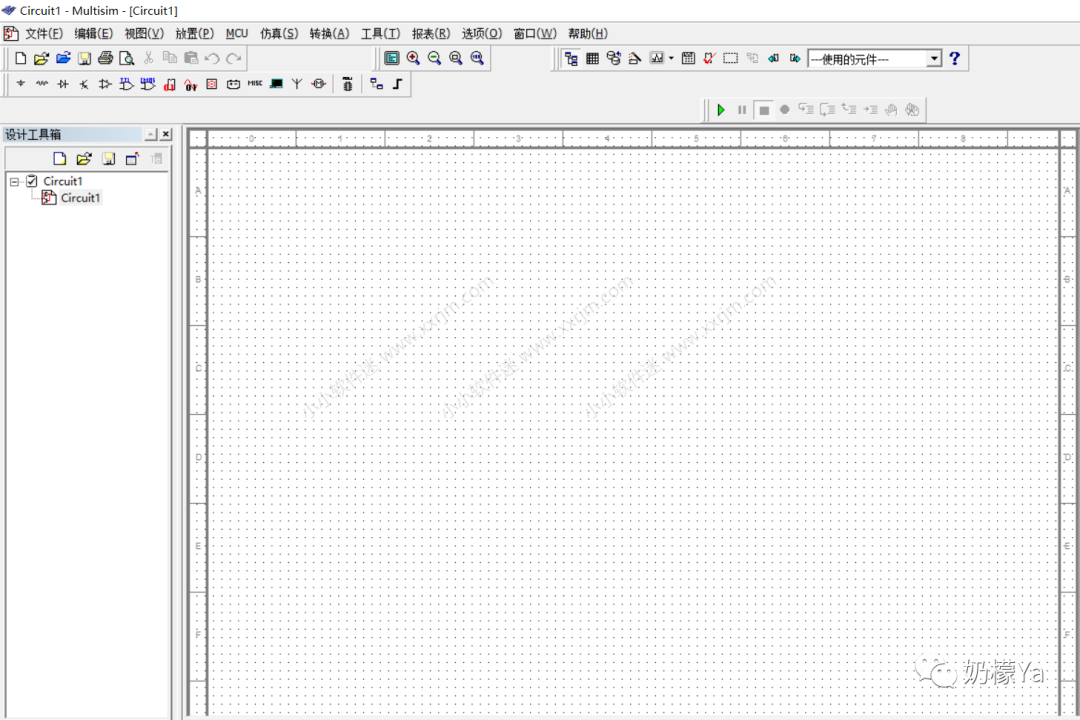
Task: Place a Diode component icon
Action: pyautogui.click(x=63, y=84)
